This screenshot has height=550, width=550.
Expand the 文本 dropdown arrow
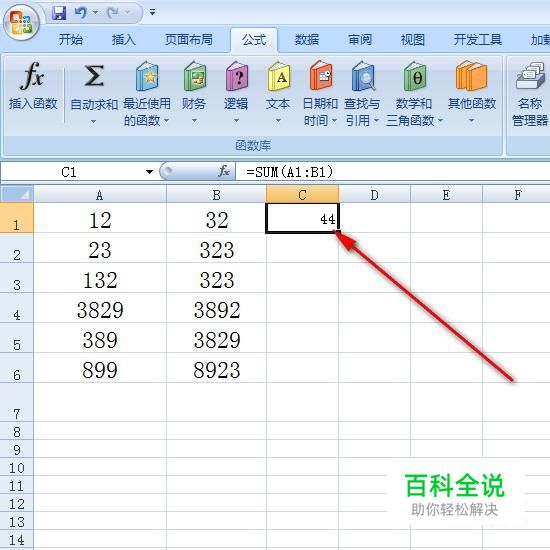point(279,121)
